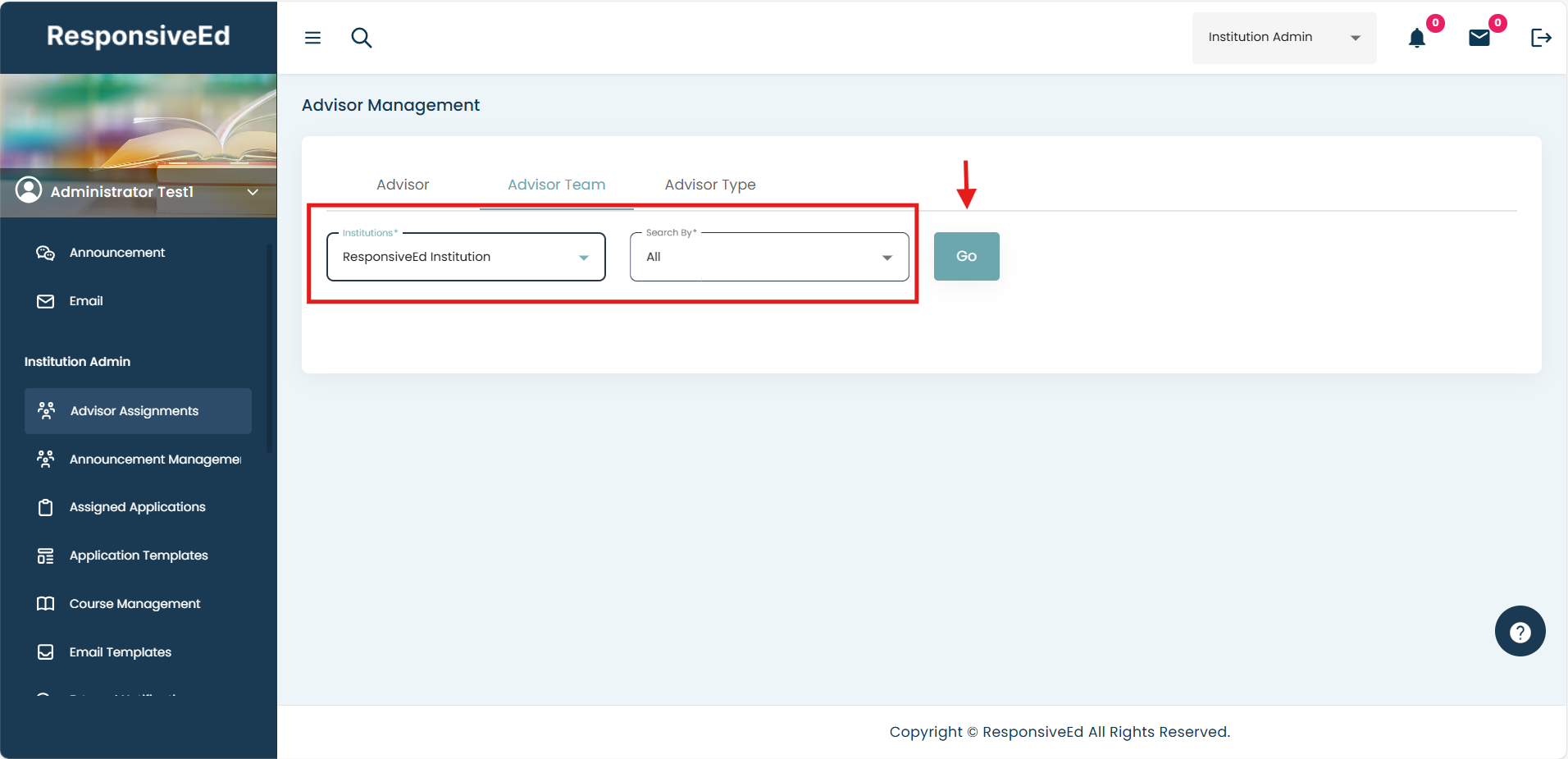Switch to the Advisor Type tab
The image size is (1568, 759).
tap(710, 185)
